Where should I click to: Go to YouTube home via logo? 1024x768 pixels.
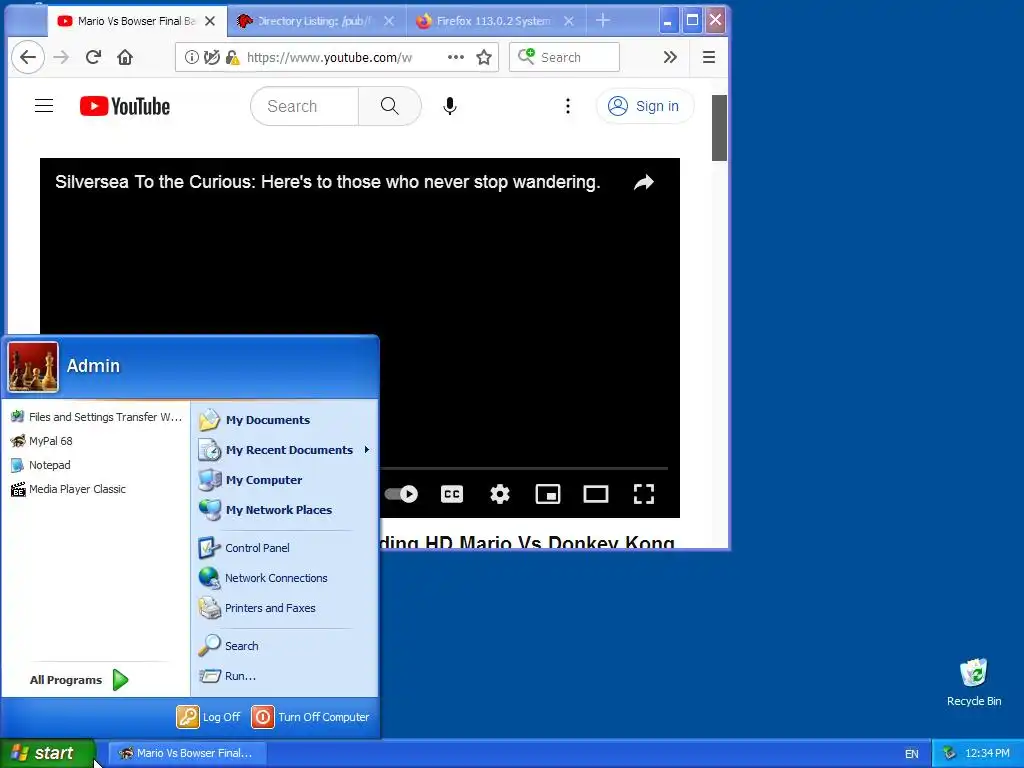pos(125,106)
